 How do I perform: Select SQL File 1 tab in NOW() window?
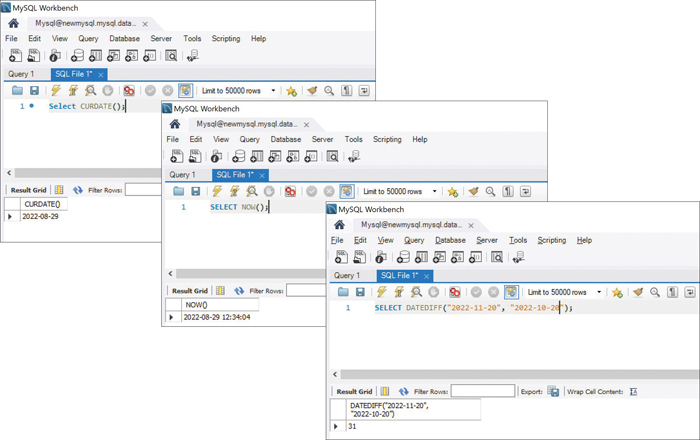coord(235,174)
